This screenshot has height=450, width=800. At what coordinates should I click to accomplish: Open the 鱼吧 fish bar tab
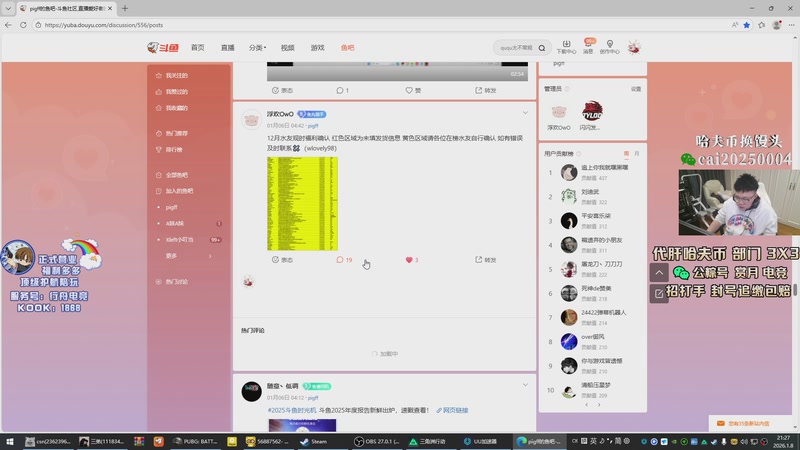(347, 47)
